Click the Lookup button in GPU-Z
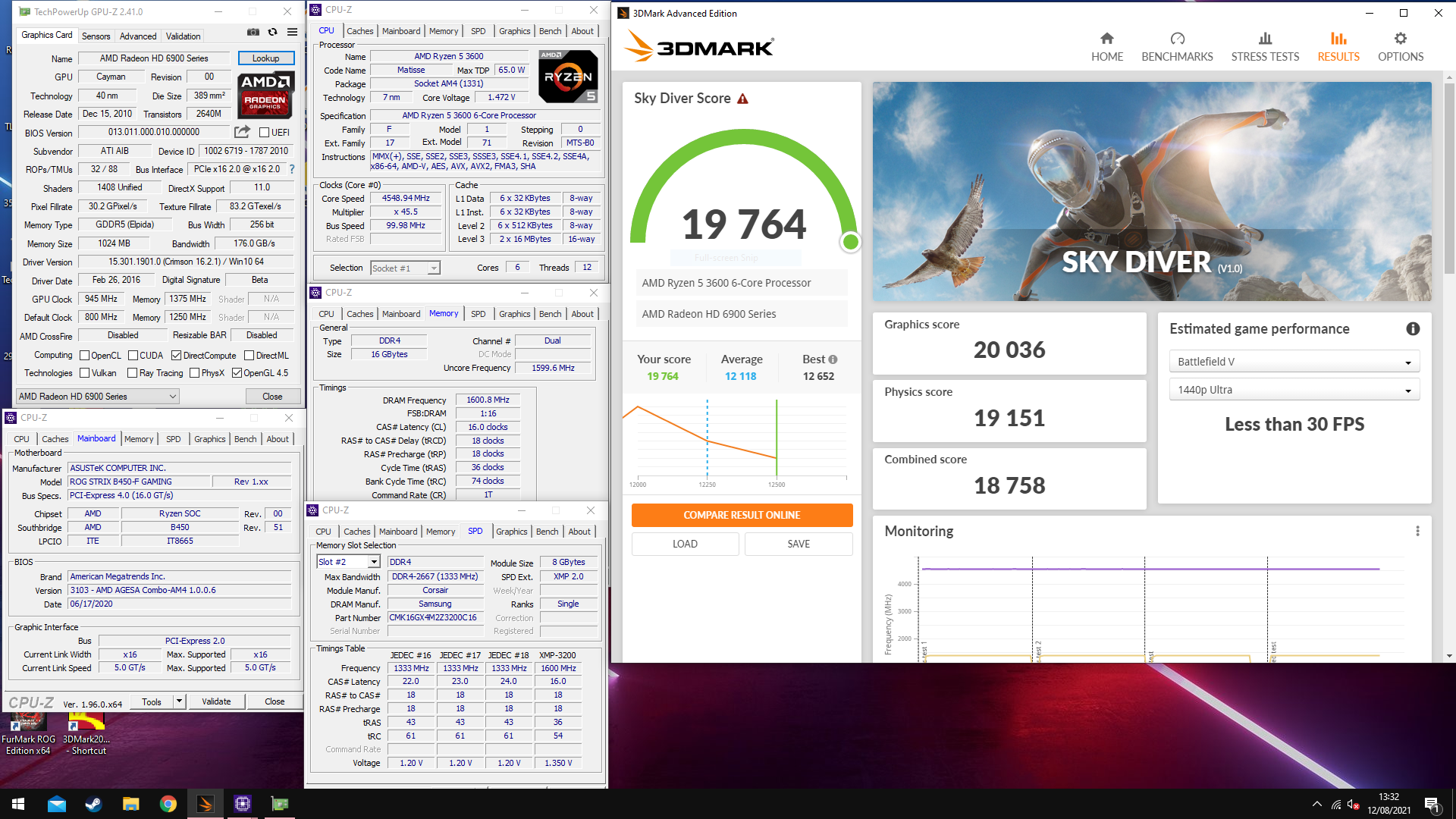Viewport: 1456px width, 819px height. coord(266,58)
